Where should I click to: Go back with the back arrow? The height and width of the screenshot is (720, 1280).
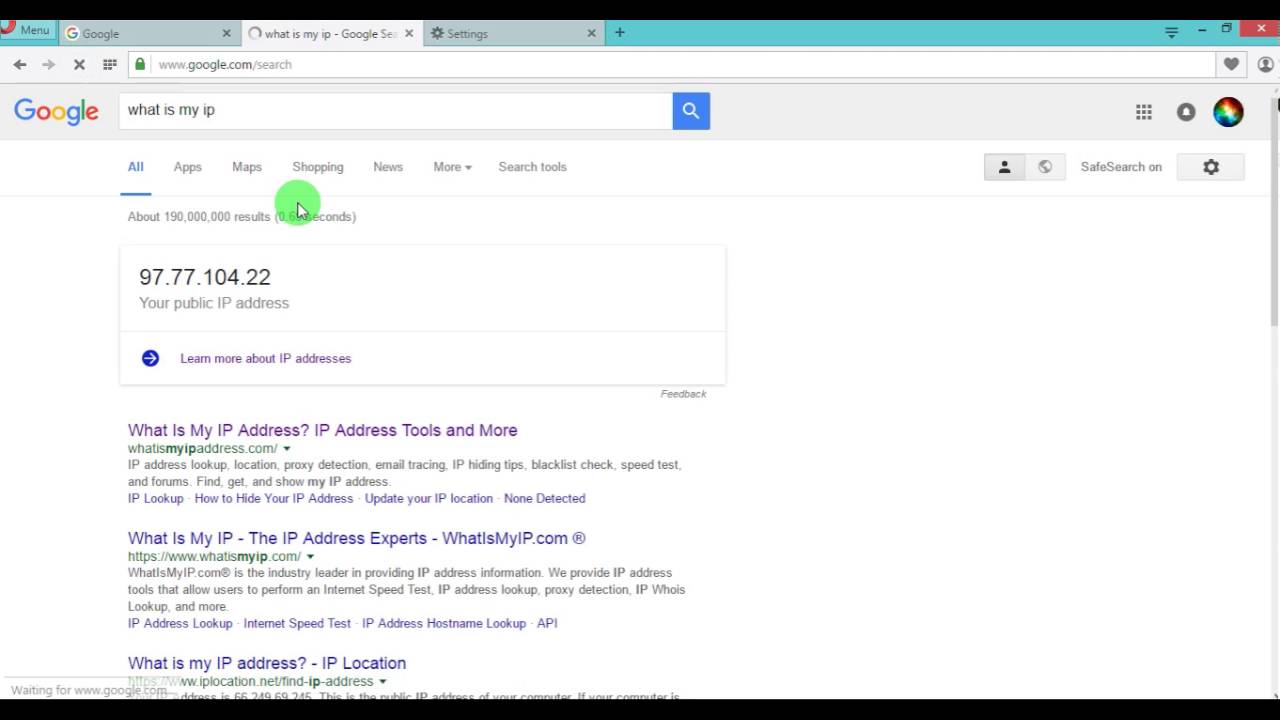[x=20, y=64]
